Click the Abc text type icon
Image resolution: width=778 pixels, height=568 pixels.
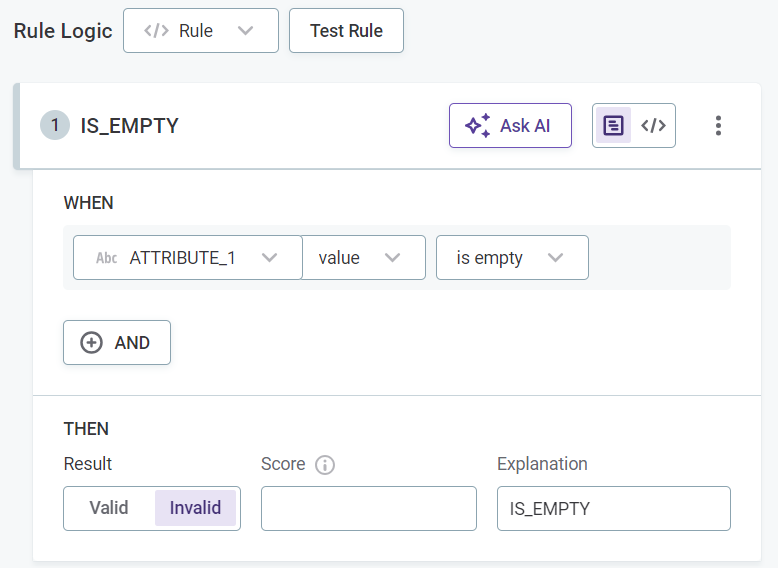click(x=106, y=258)
